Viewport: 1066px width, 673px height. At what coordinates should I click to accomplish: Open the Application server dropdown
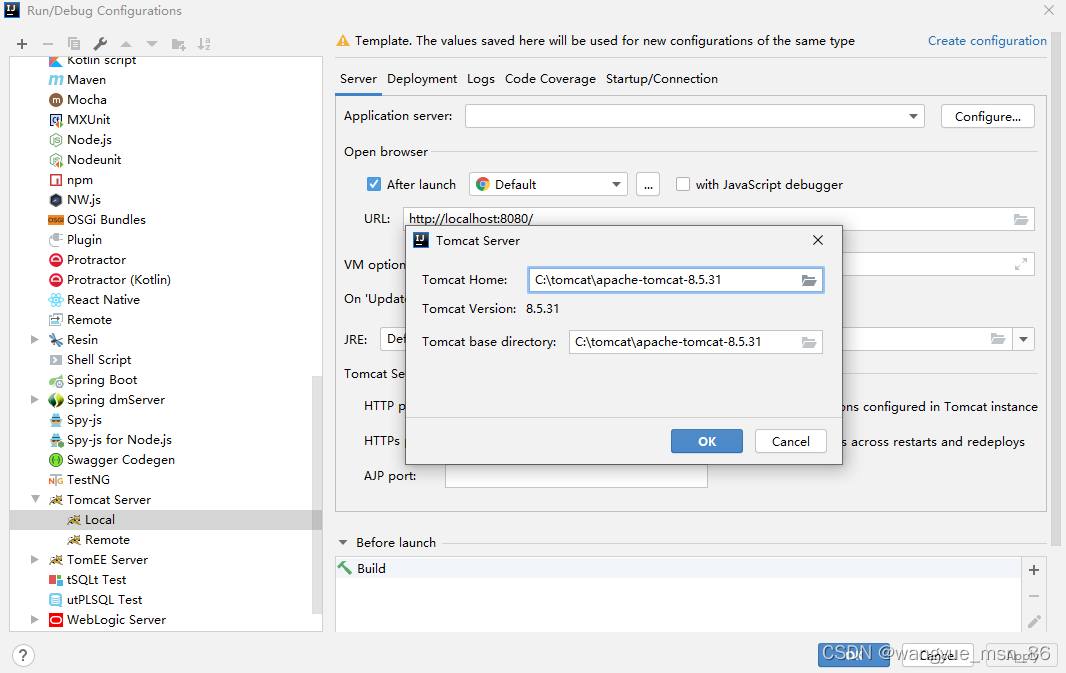point(913,116)
